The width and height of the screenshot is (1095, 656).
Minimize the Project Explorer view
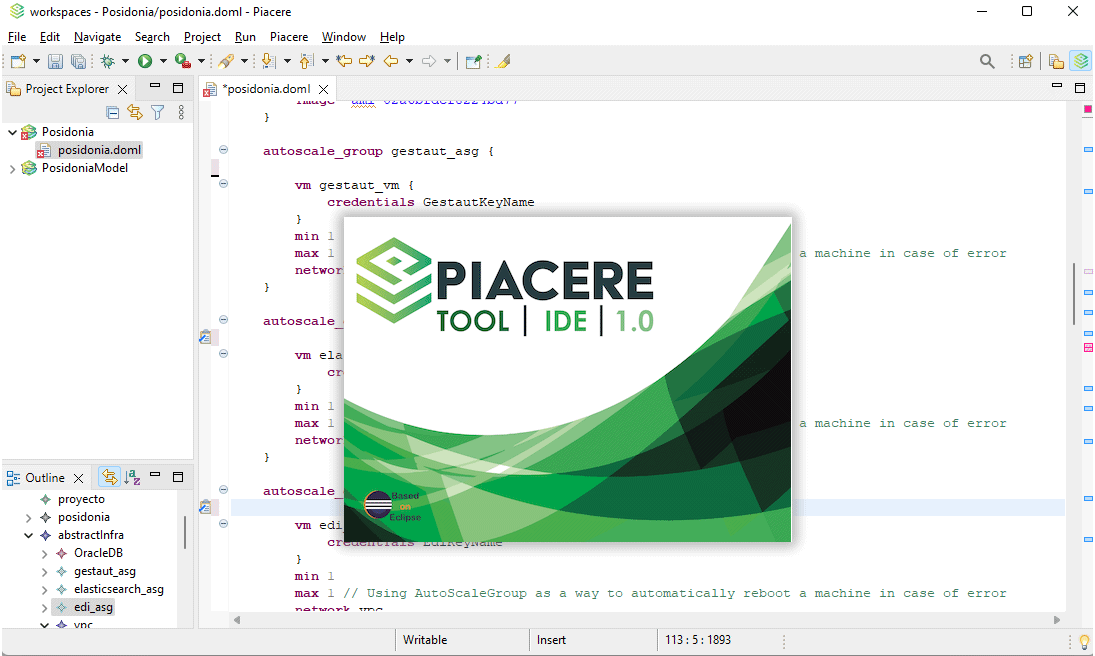[x=155, y=87]
